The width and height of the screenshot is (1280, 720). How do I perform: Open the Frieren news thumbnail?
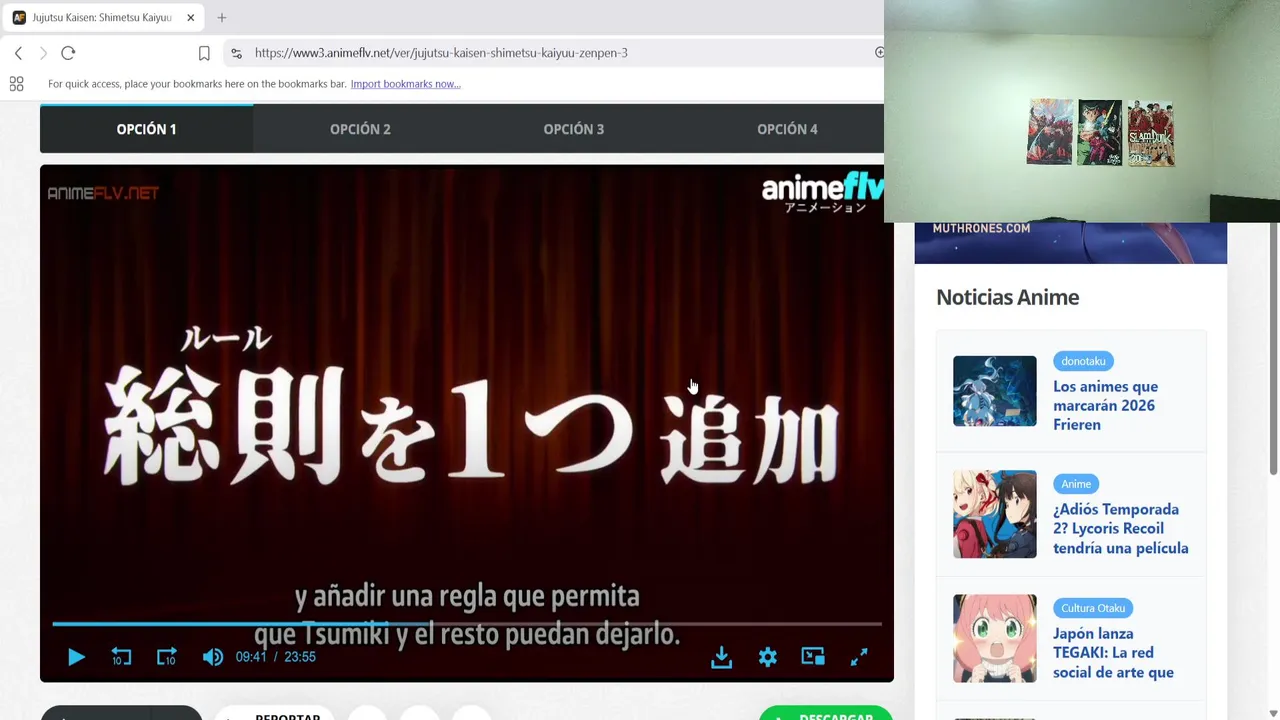(995, 391)
